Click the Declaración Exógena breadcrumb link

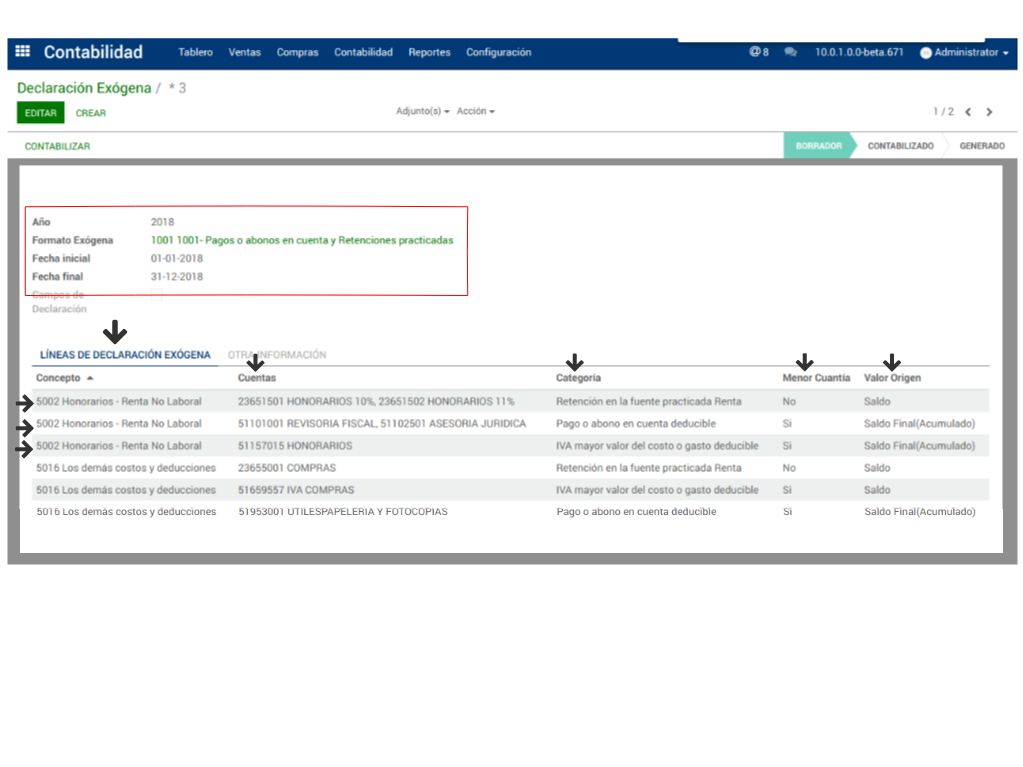coord(84,88)
